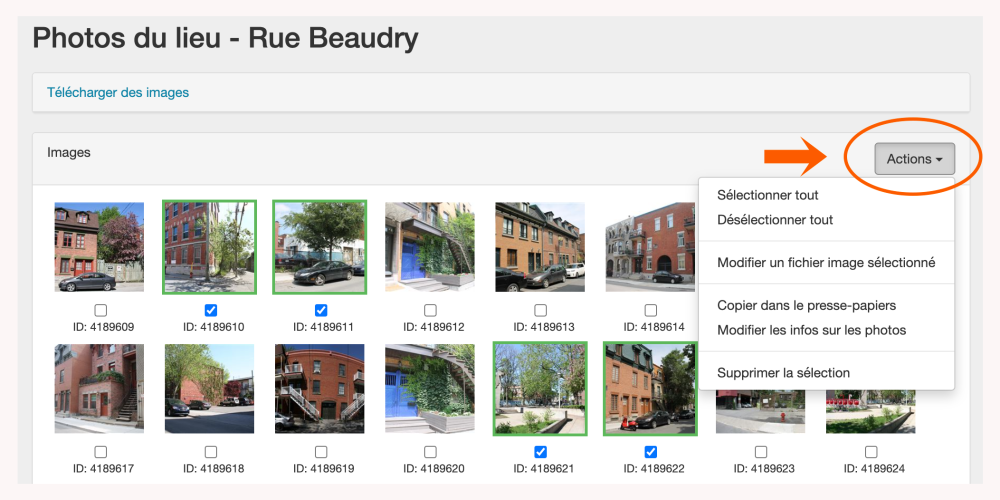The width and height of the screenshot is (1000, 500).
Task: Click the green-bordered thumbnail of photo 4189622
Action: click(x=650, y=389)
